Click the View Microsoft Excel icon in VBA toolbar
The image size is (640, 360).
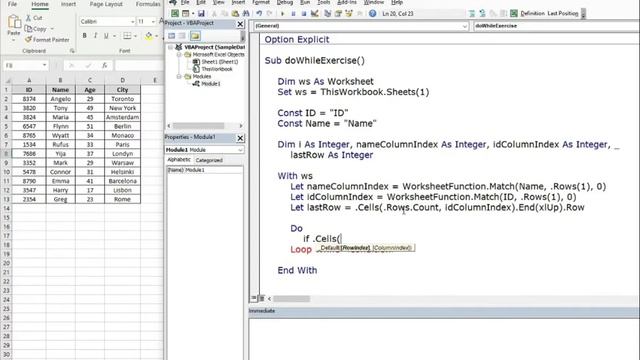click(x=175, y=13)
